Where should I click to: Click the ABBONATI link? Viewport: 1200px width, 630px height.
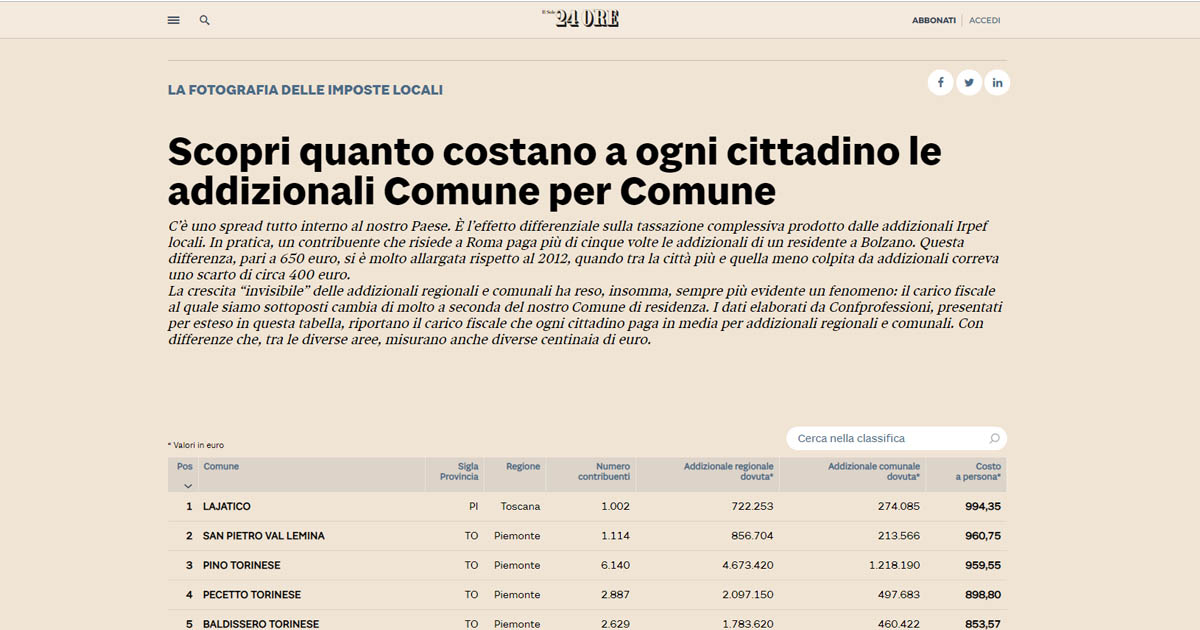tap(934, 20)
